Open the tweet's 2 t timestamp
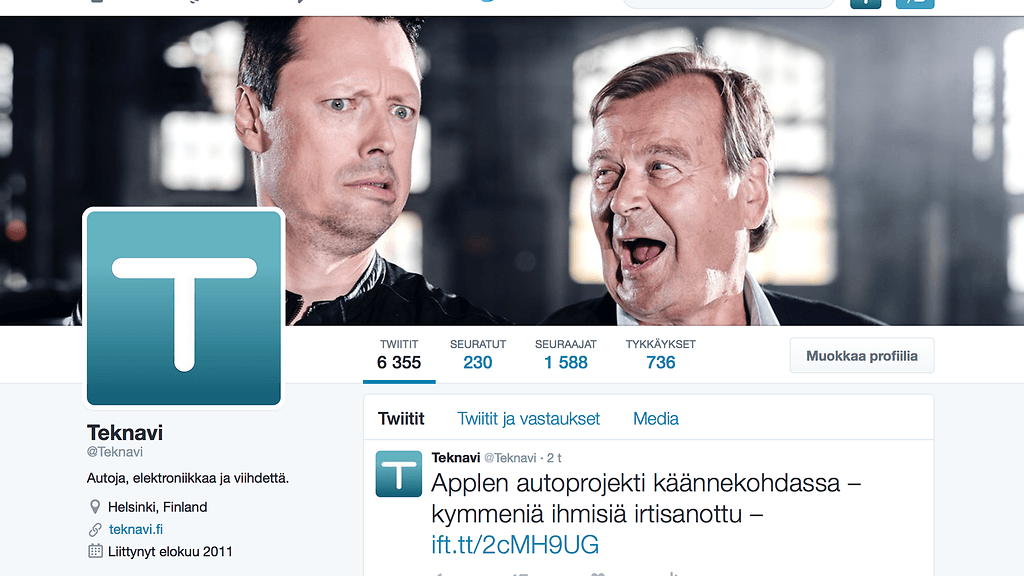 click(554, 458)
